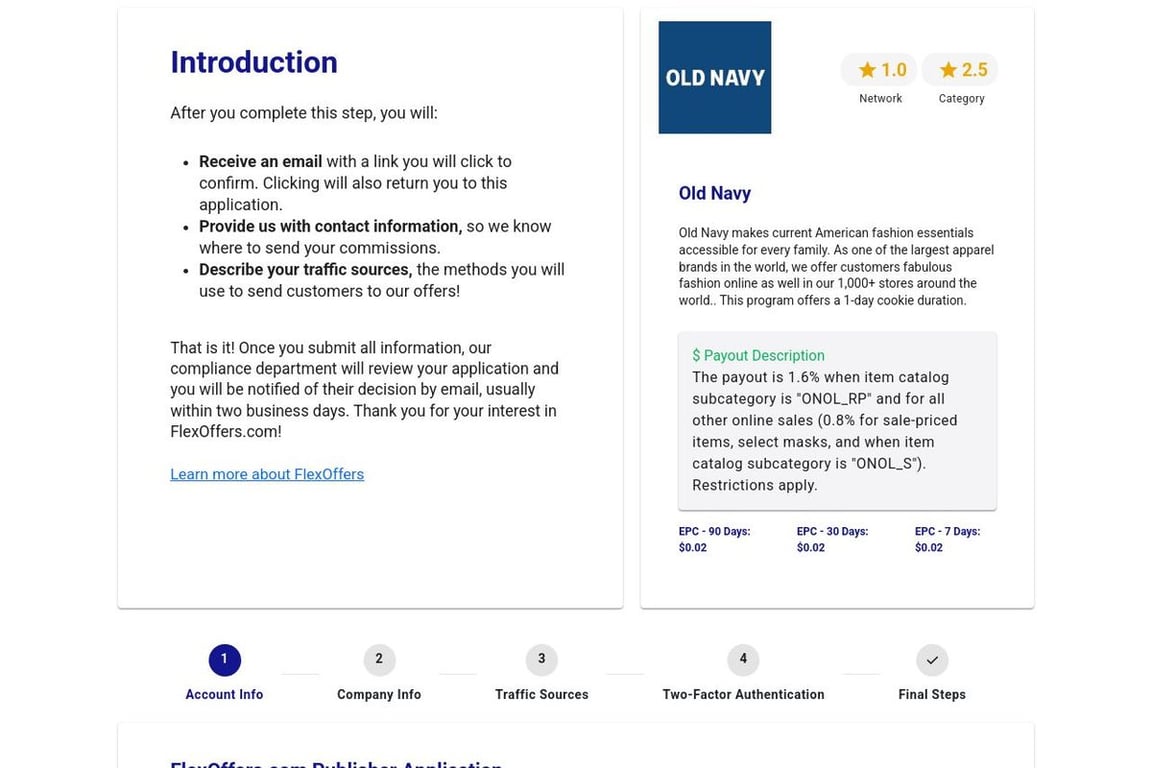This screenshot has width=1152, height=768.
Task: Click the Network label under rating
Action: (880, 98)
